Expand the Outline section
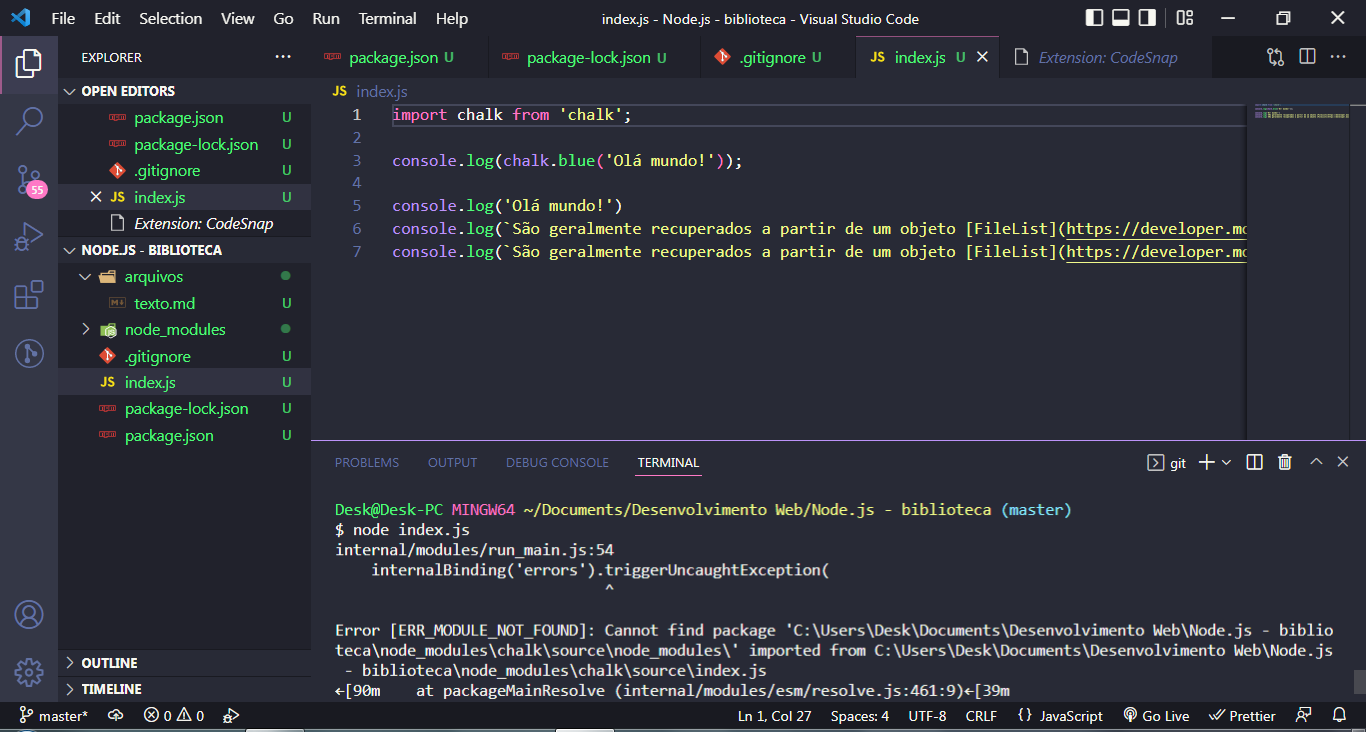The image size is (1366, 732). click(185, 663)
